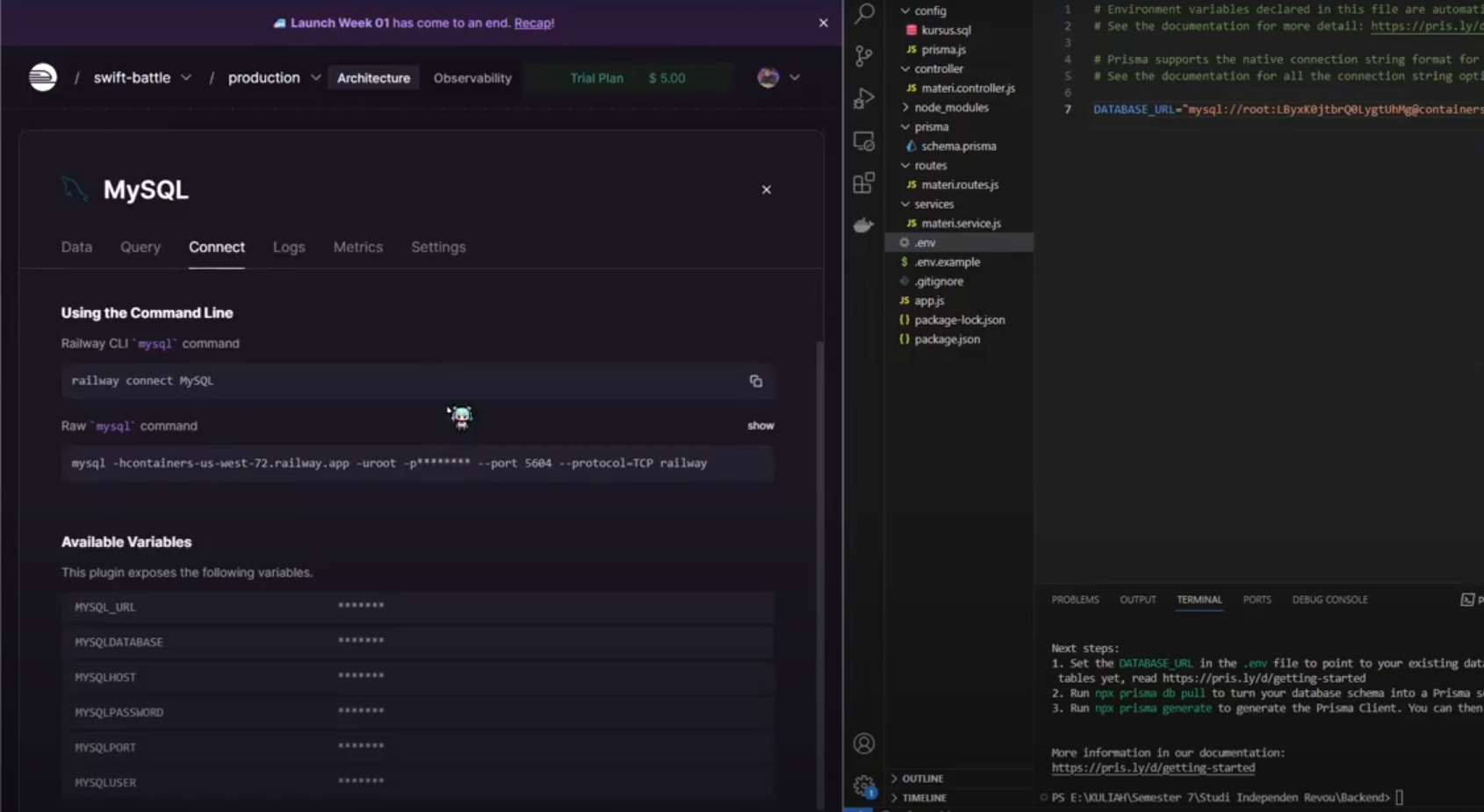Image resolution: width=1484 pixels, height=812 pixels.
Task: Open materi.controller.js file
Action: [x=968, y=88]
